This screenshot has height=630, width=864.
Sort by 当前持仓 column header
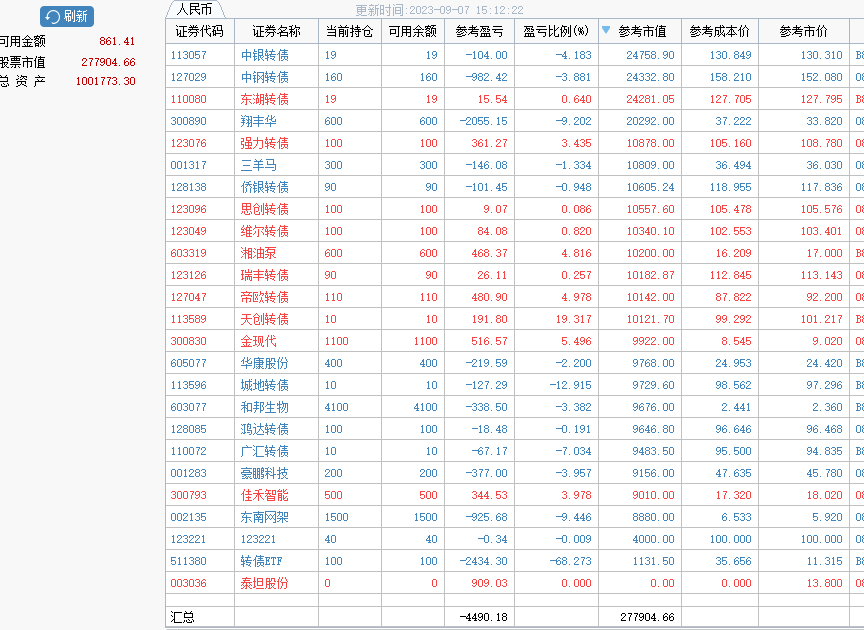click(349, 31)
